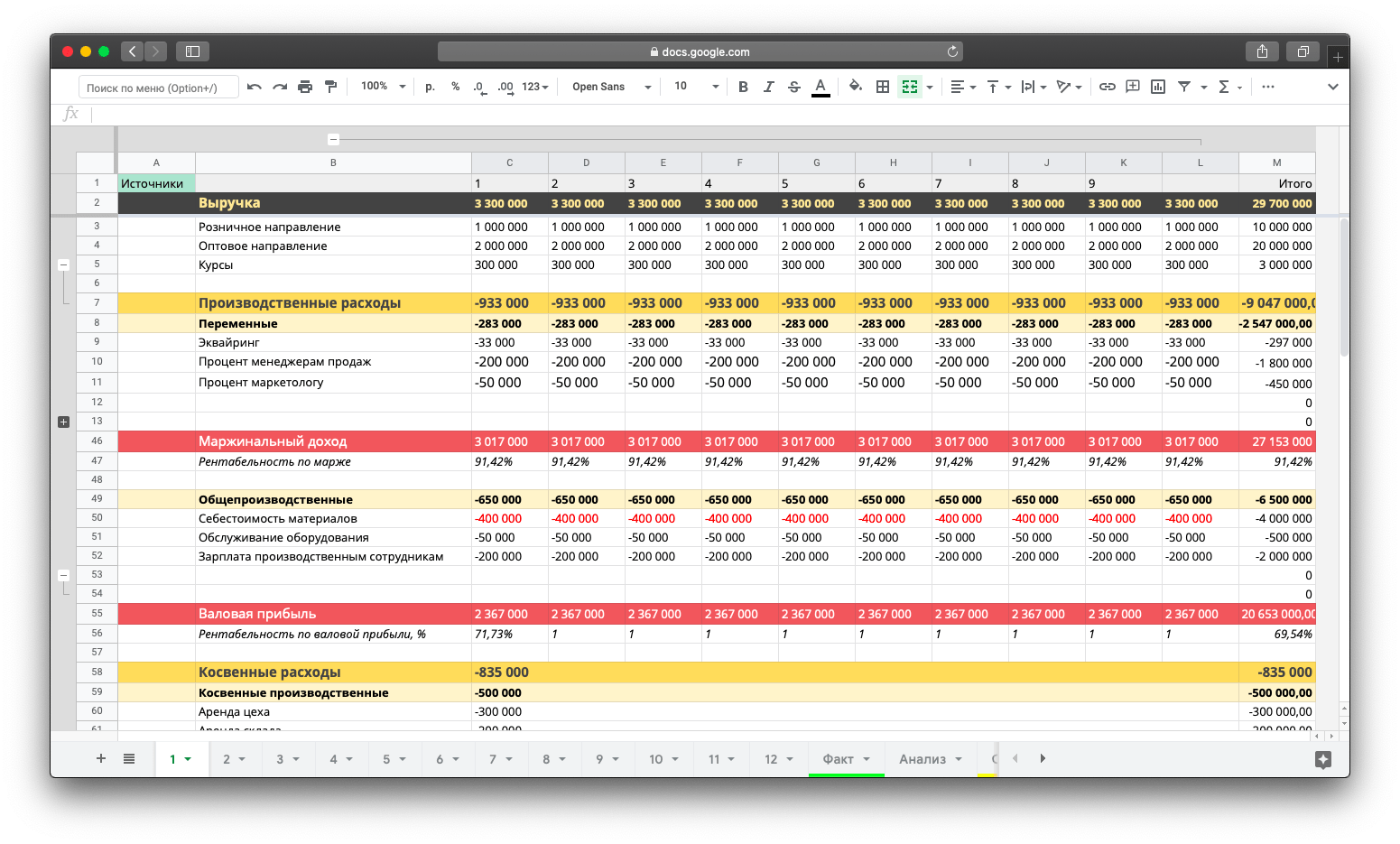
Task: Insert a chart using the toolbar icon
Action: pos(1158,87)
